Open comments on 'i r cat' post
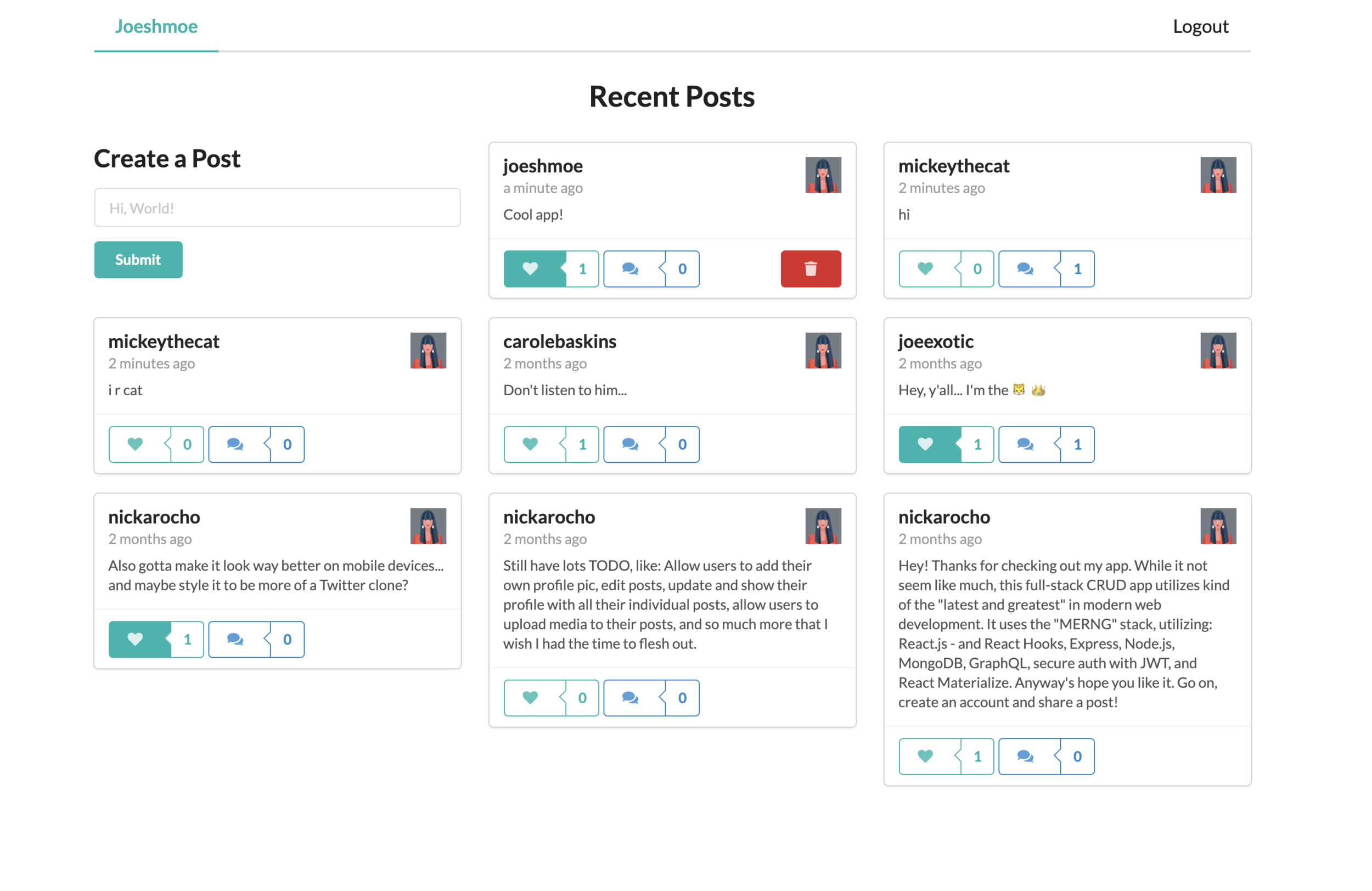The height and width of the screenshot is (891, 1372). [x=239, y=444]
